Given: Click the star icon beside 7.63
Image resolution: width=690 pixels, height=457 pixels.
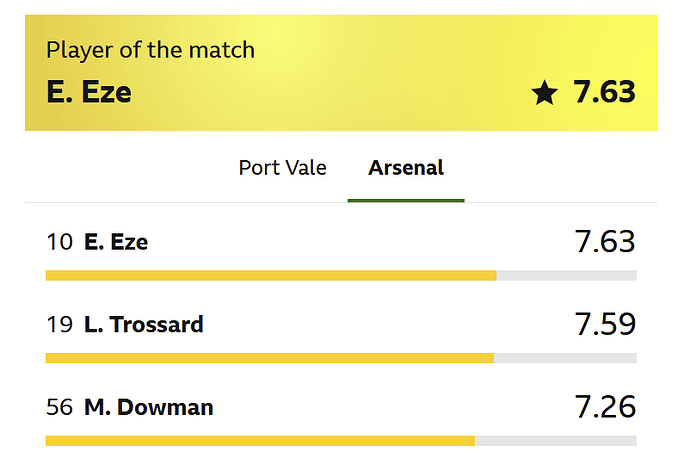Looking at the screenshot, I should click(544, 93).
